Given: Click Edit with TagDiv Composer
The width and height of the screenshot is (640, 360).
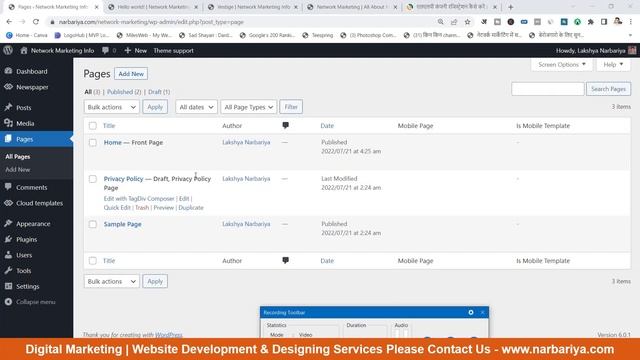Looking at the screenshot, I should 139,198.
